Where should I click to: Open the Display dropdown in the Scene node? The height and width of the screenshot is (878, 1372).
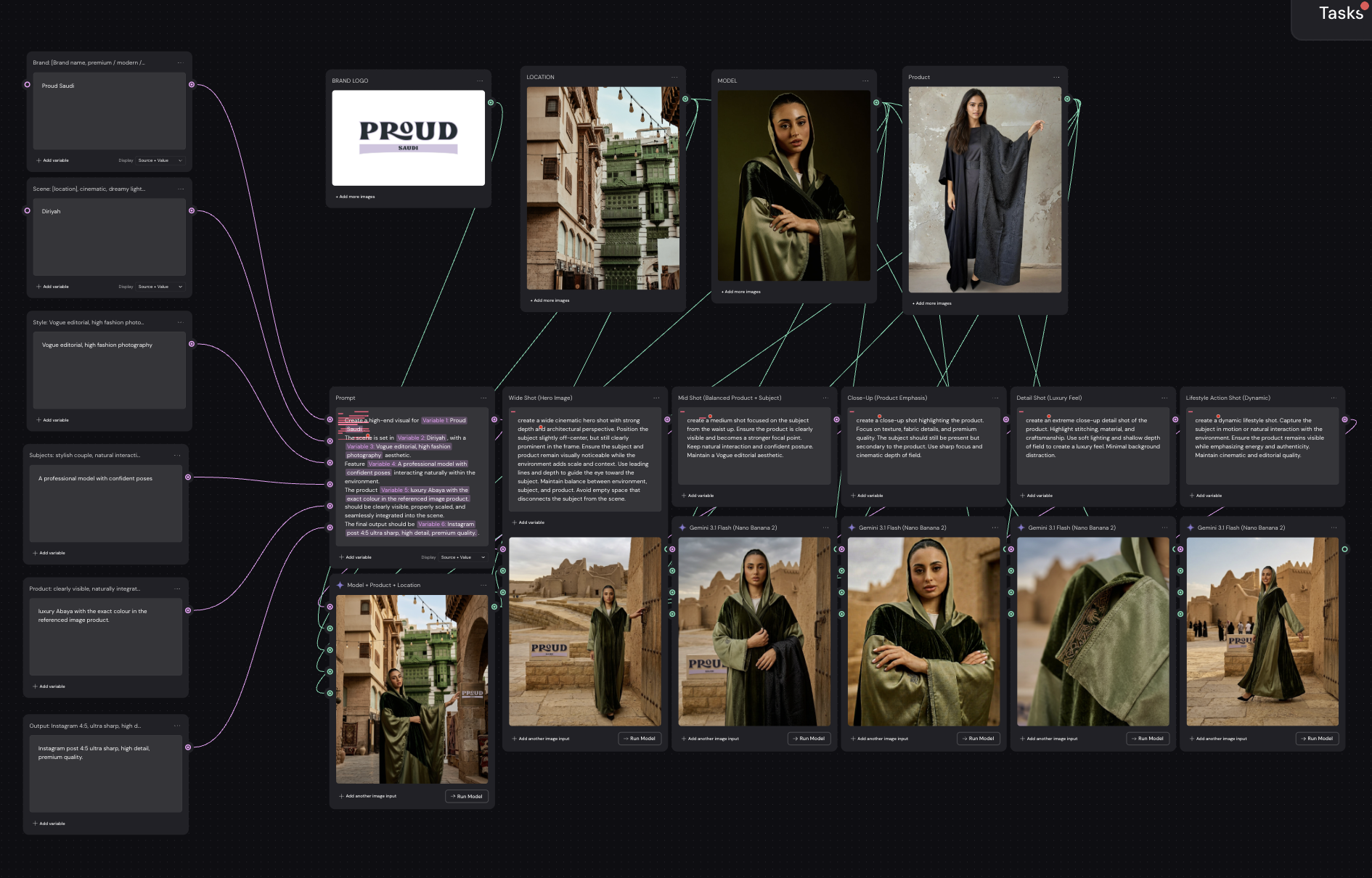[160, 287]
